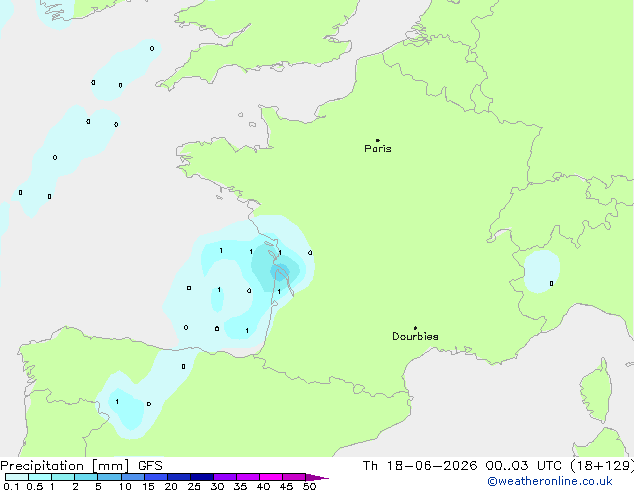The width and height of the screenshot is (634, 490).
Task: Select the 30–35 mm purple legend swatch
Action: (224, 477)
